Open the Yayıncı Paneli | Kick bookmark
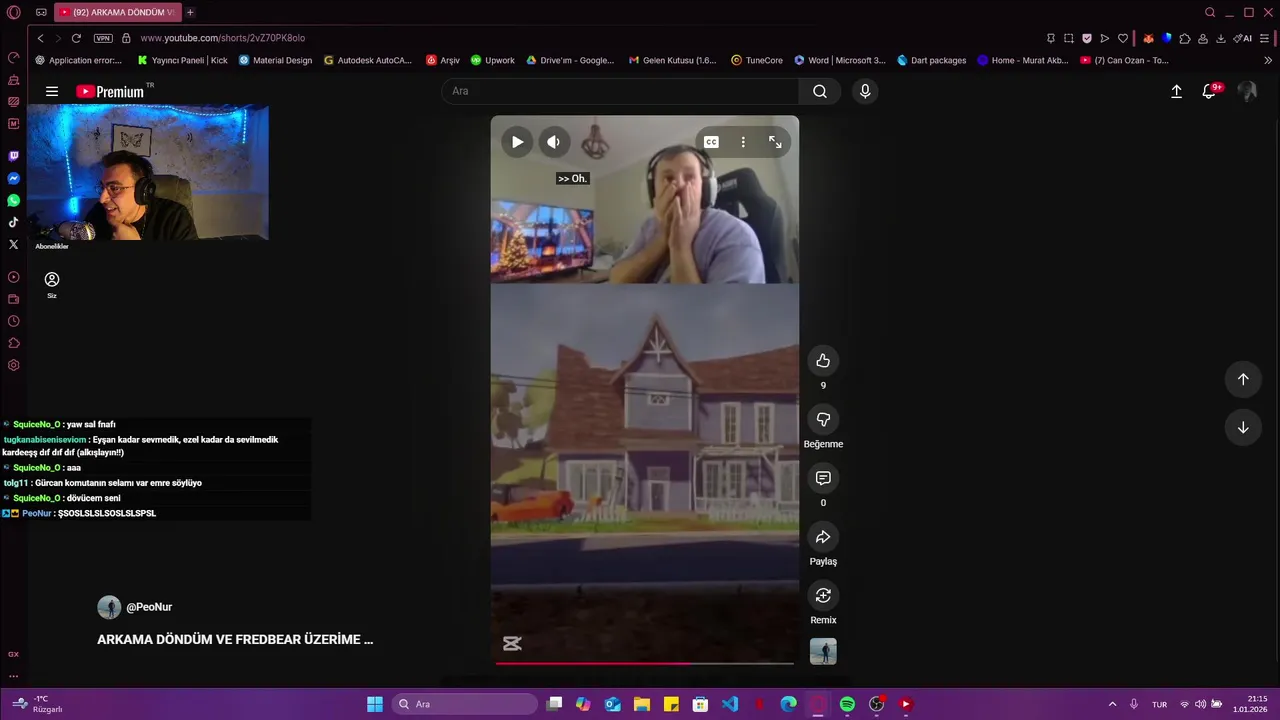 pyautogui.click(x=183, y=60)
